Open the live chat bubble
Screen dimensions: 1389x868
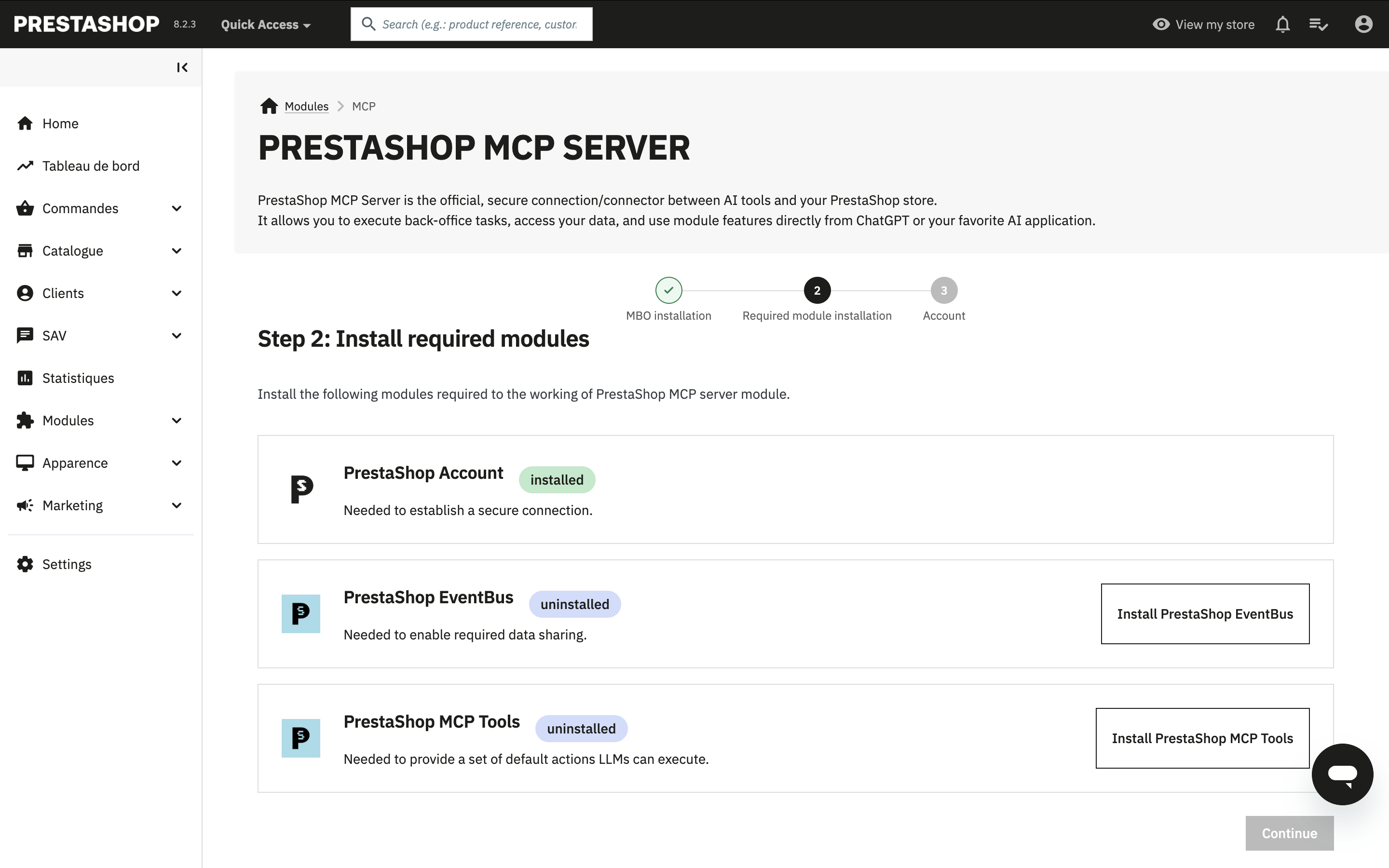(1342, 774)
